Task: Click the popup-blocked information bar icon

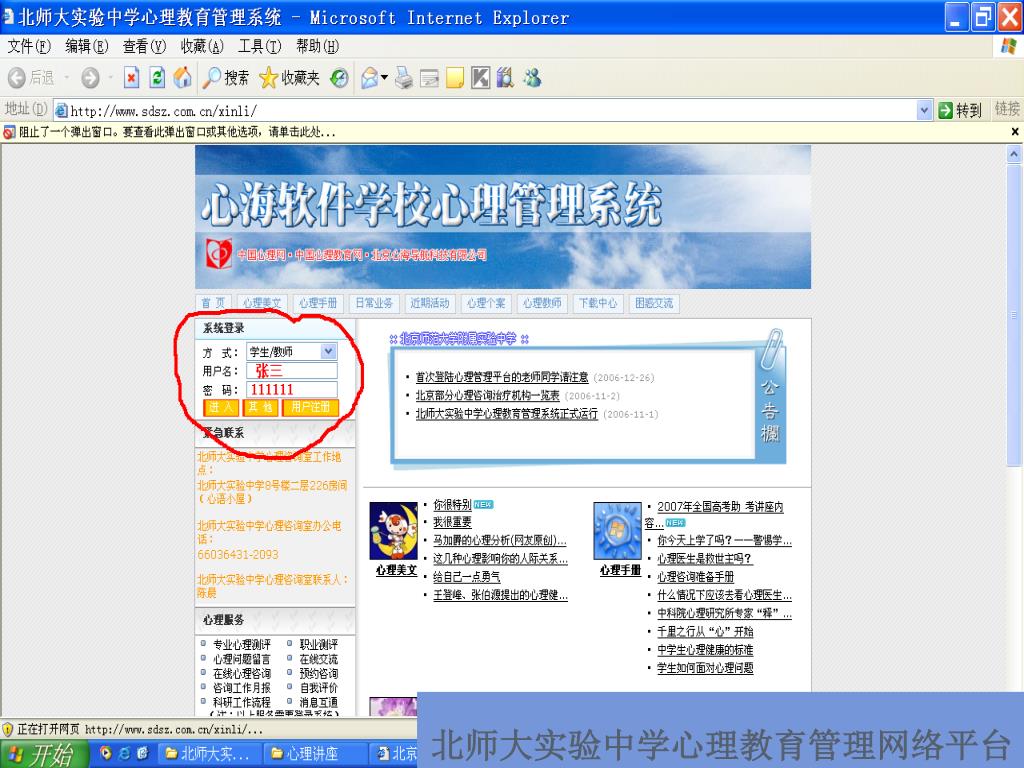Action: point(9,133)
